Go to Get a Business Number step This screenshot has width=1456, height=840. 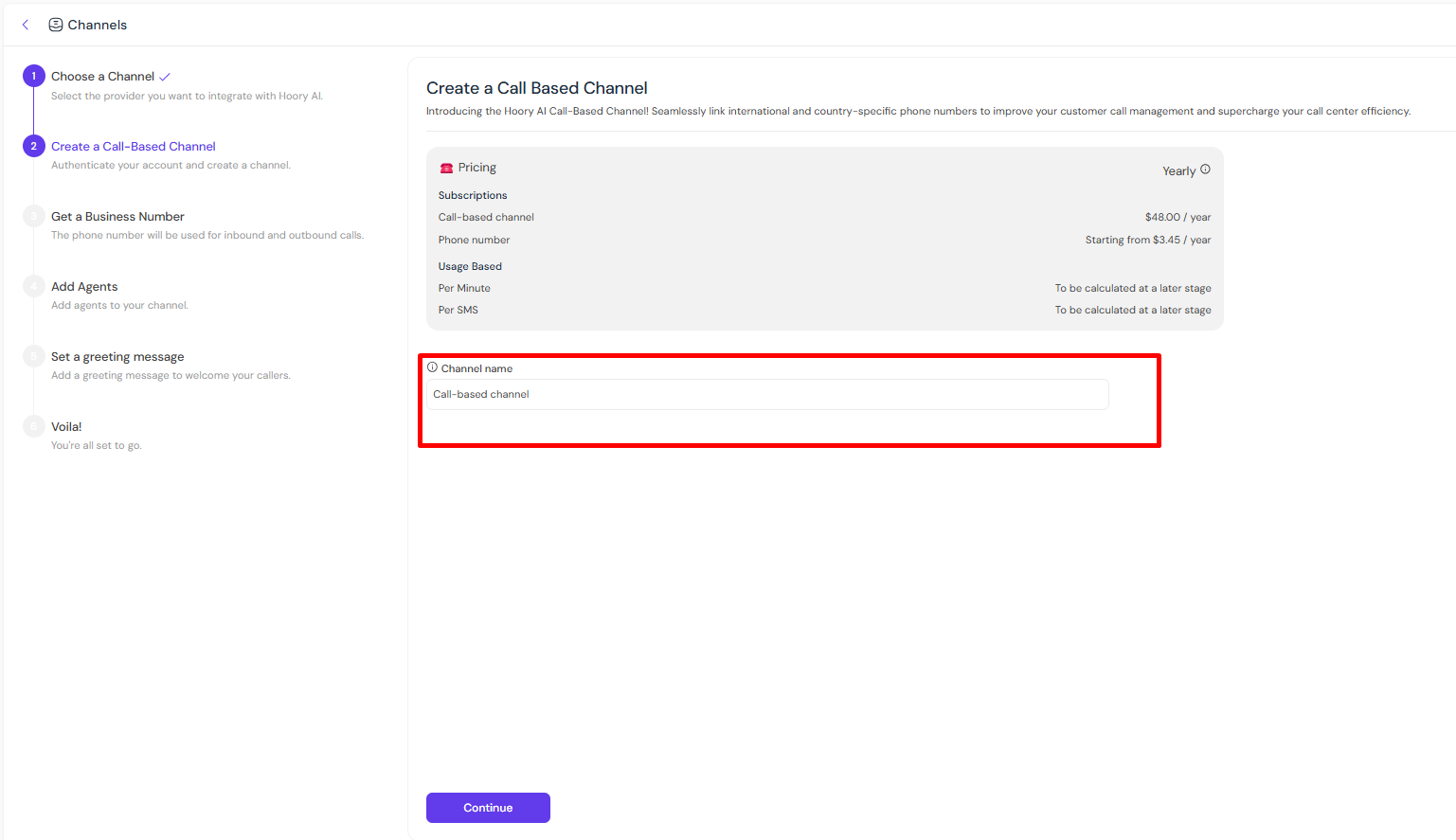pos(117,217)
